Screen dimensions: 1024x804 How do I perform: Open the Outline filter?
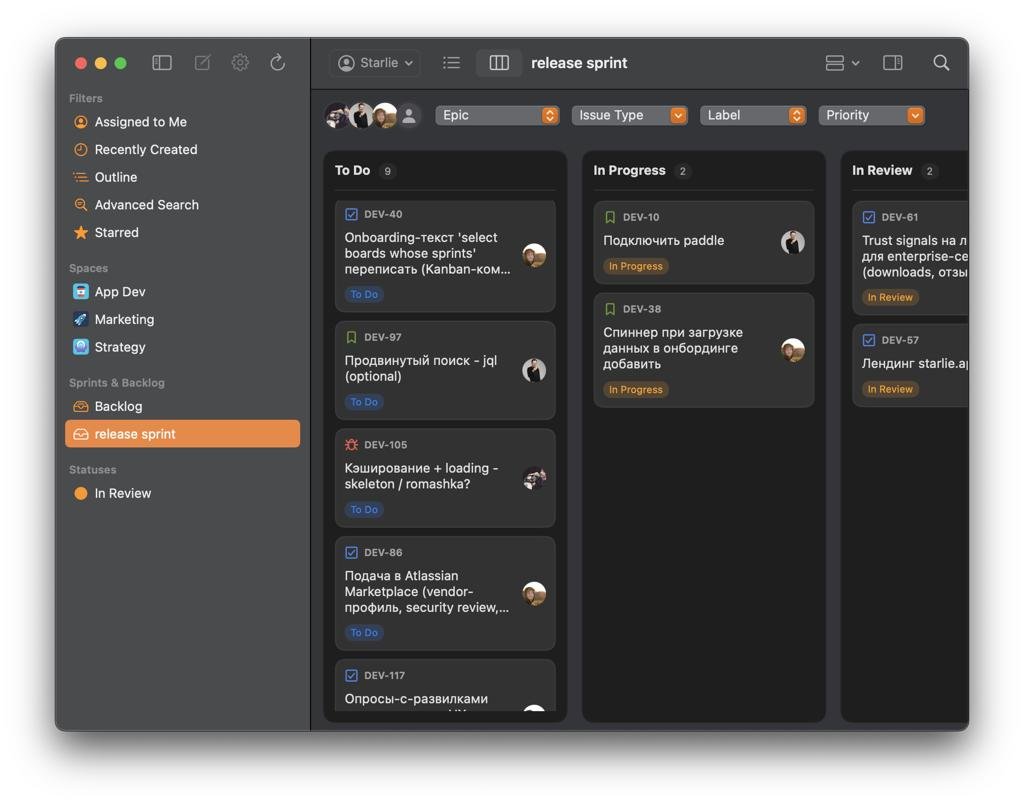(182, 177)
